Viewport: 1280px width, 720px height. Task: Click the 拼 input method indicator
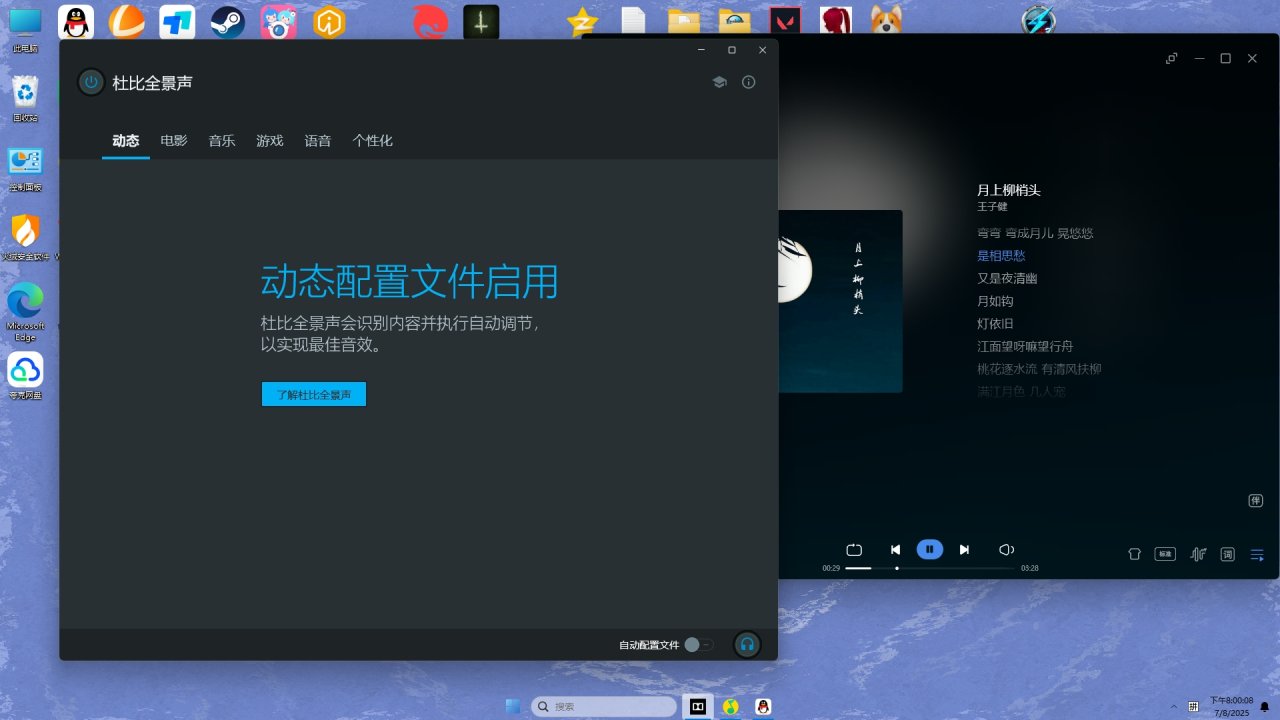(1194, 707)
